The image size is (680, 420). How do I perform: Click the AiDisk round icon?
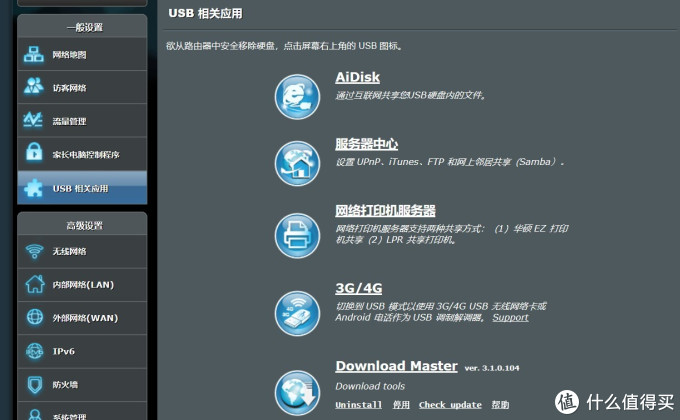click(297, 97)
